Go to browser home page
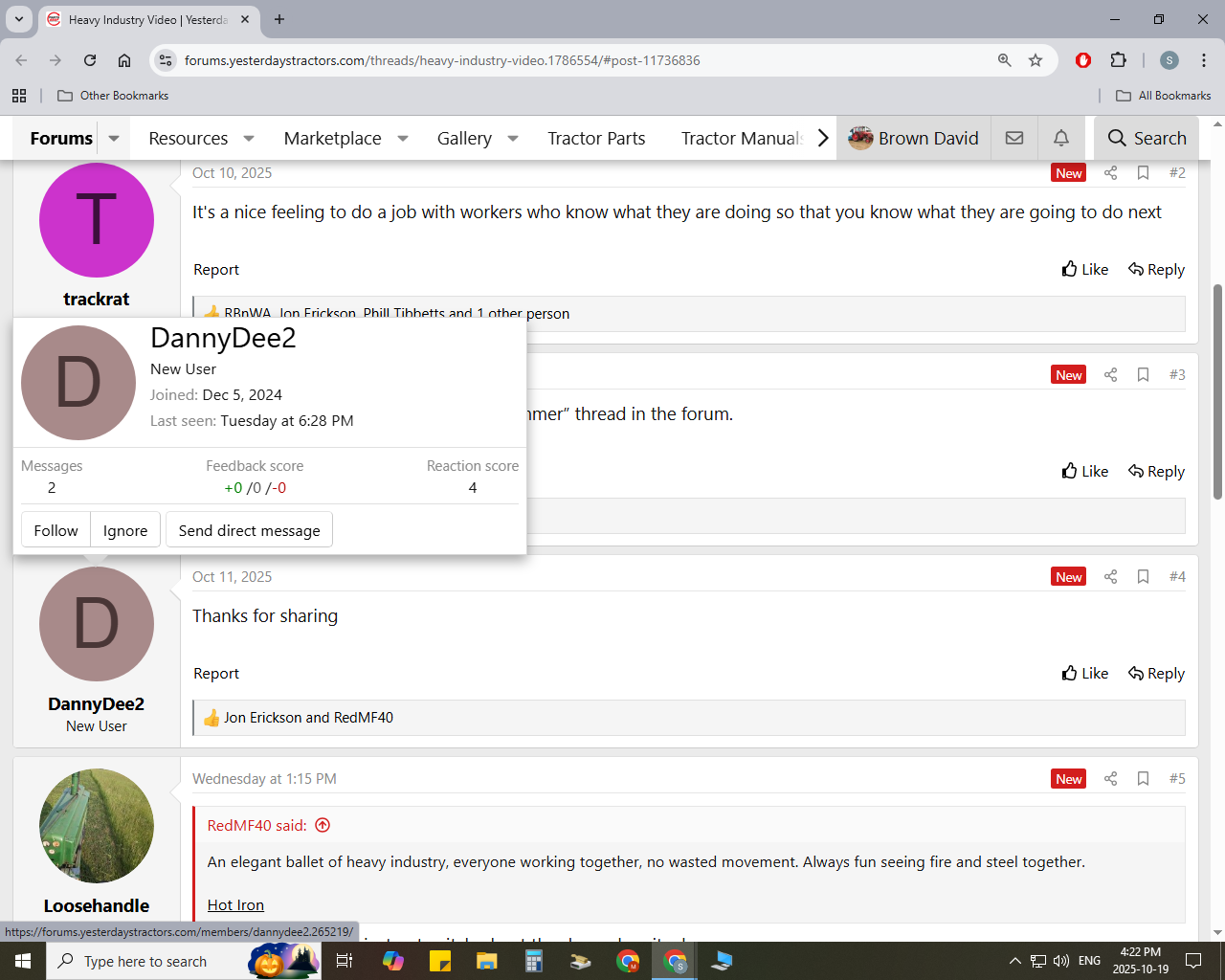The height and width of the screenshot is (980, 1225). click(124, 60)
